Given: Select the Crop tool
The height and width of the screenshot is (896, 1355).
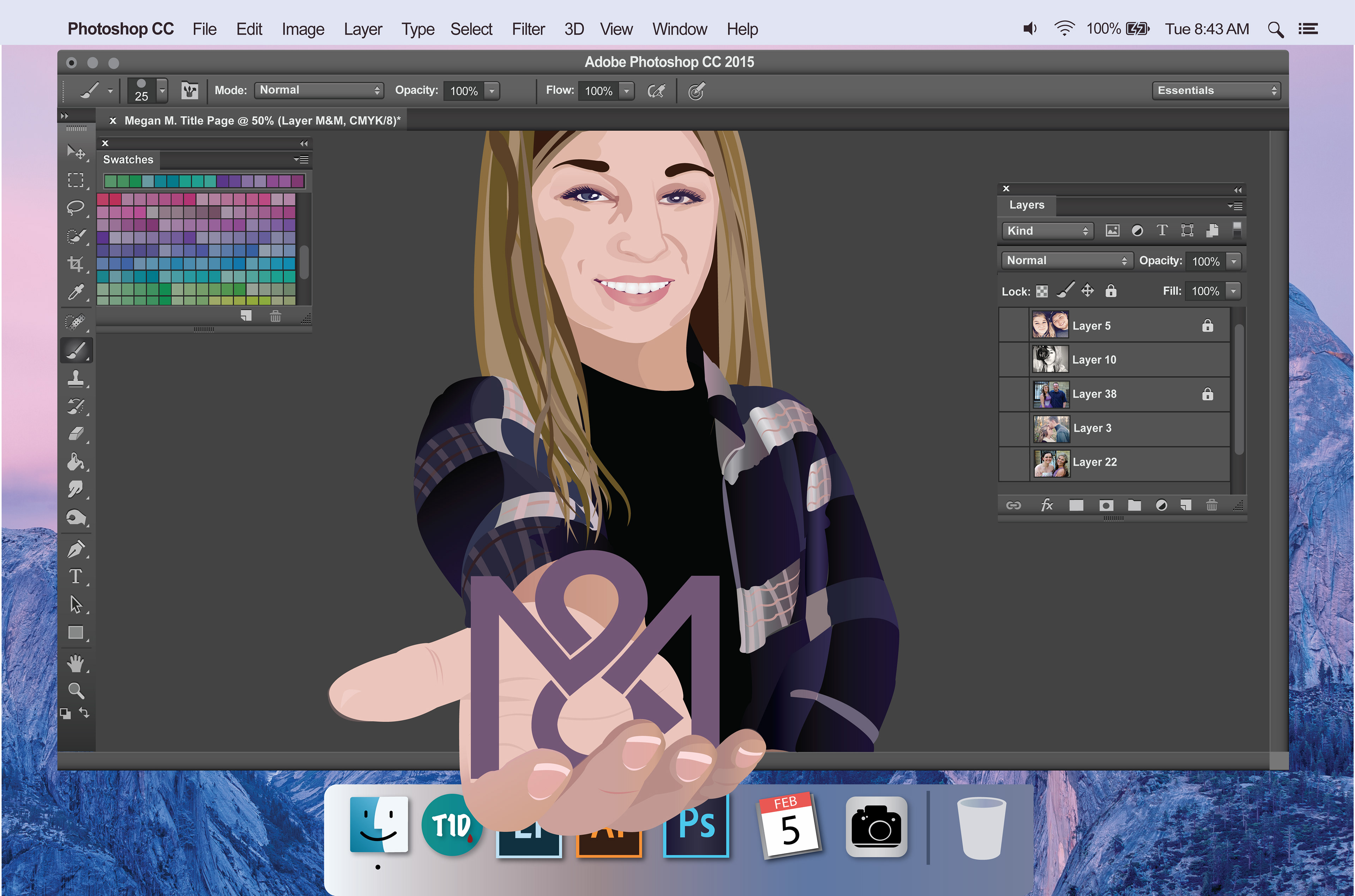Looking at the screenshot, I should (x=76, y=264).
